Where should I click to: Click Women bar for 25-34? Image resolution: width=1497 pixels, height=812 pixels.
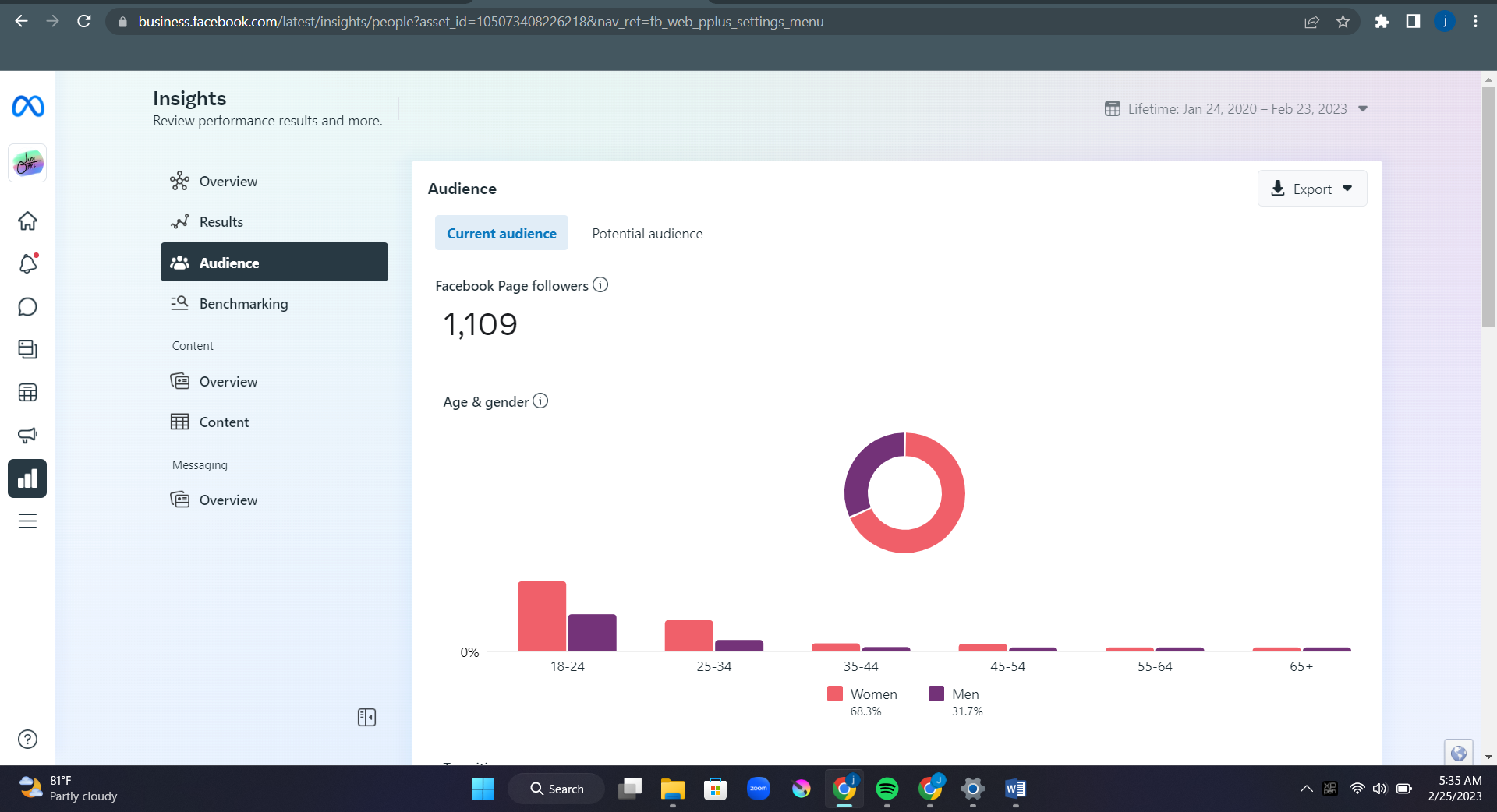[688, 636]
